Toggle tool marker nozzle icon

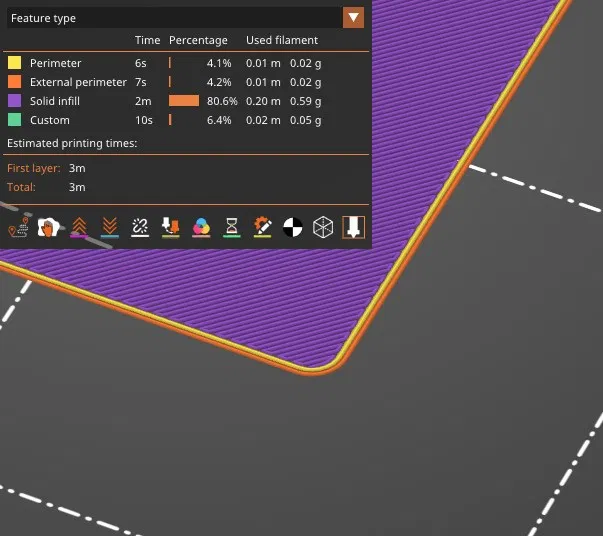[353, 227]
